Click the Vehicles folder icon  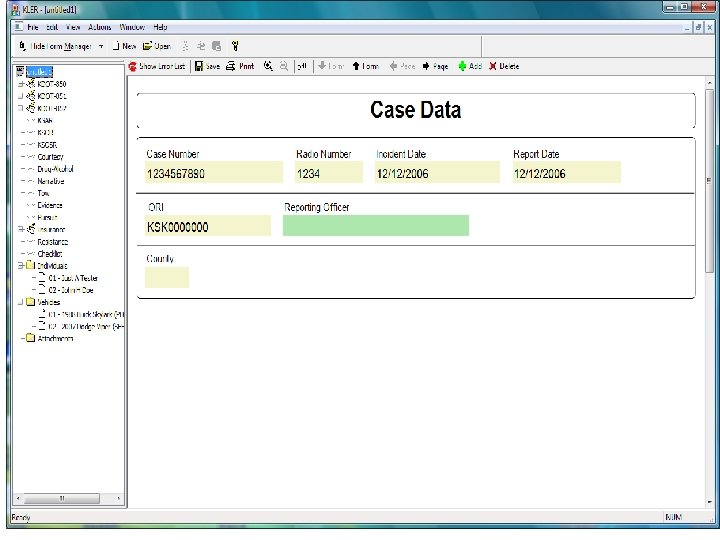[x=30, y=302]
